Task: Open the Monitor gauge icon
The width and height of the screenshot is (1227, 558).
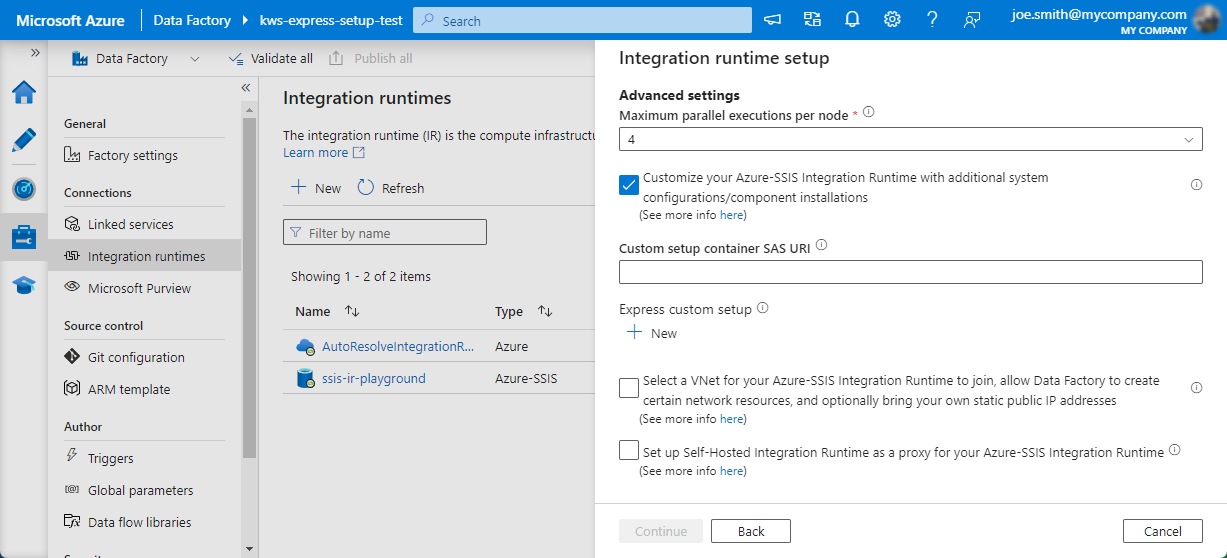Action: coord(24,189)
